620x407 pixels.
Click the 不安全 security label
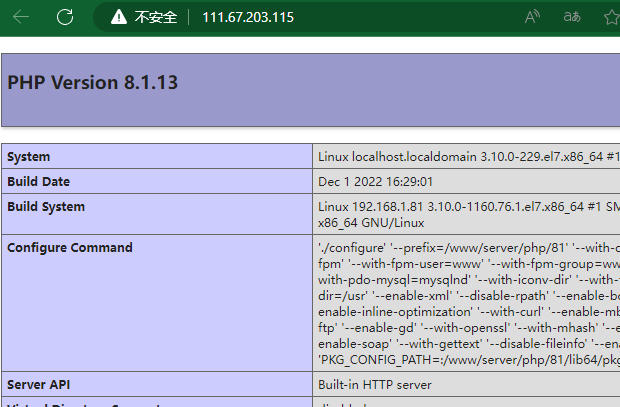156,17
